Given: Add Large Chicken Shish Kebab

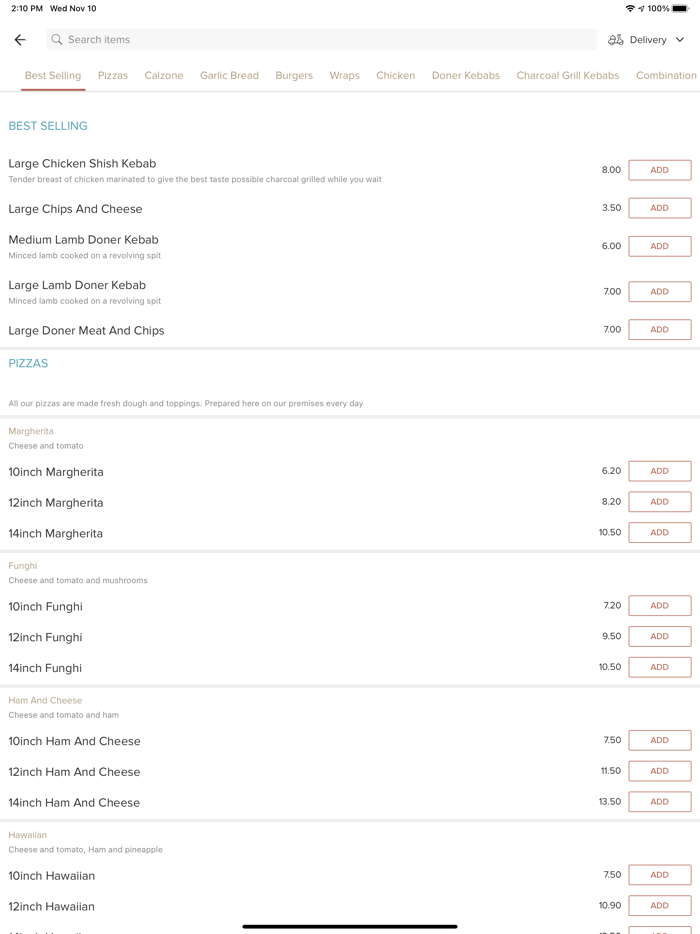Looking at the screenshot, I should 659,170.
